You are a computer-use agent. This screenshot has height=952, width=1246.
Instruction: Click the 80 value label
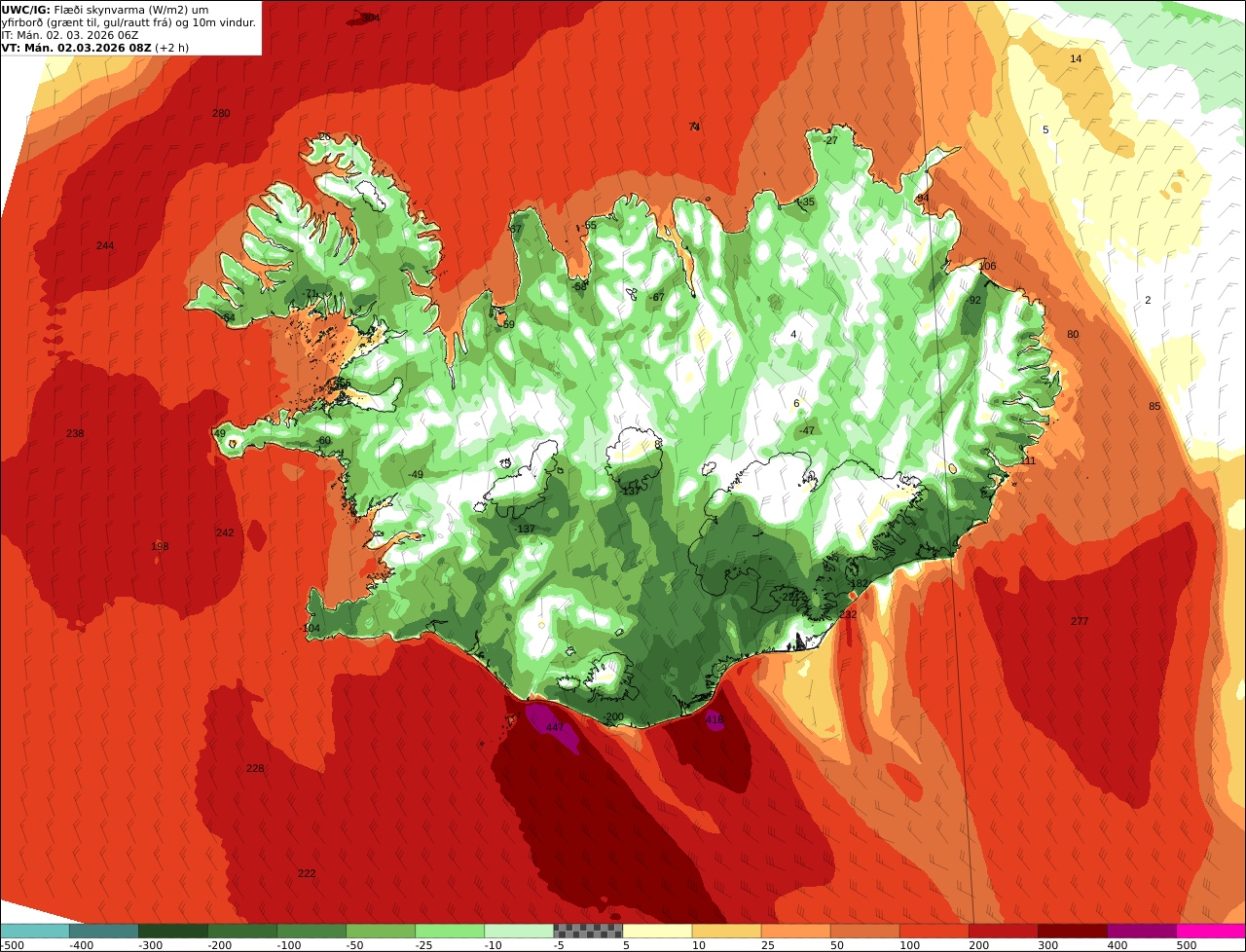[x=1073, y=334]
